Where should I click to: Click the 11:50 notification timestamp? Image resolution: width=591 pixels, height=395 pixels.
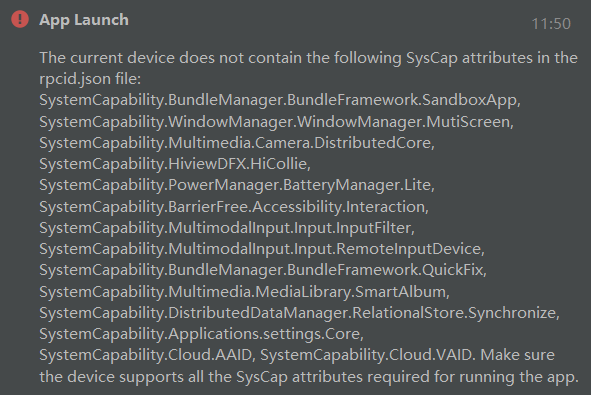[x=551, y=24]
